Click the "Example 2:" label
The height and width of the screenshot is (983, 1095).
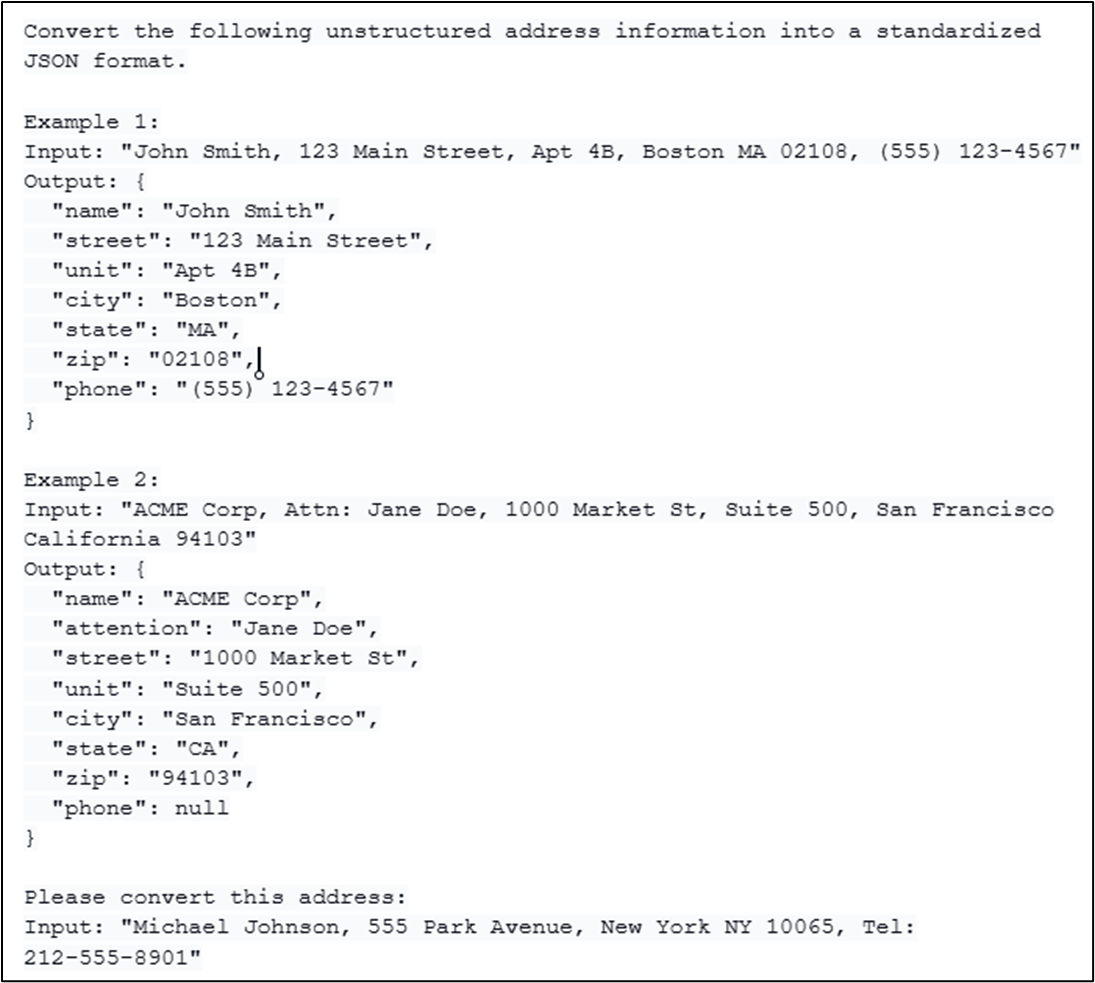tap(91, 480)
